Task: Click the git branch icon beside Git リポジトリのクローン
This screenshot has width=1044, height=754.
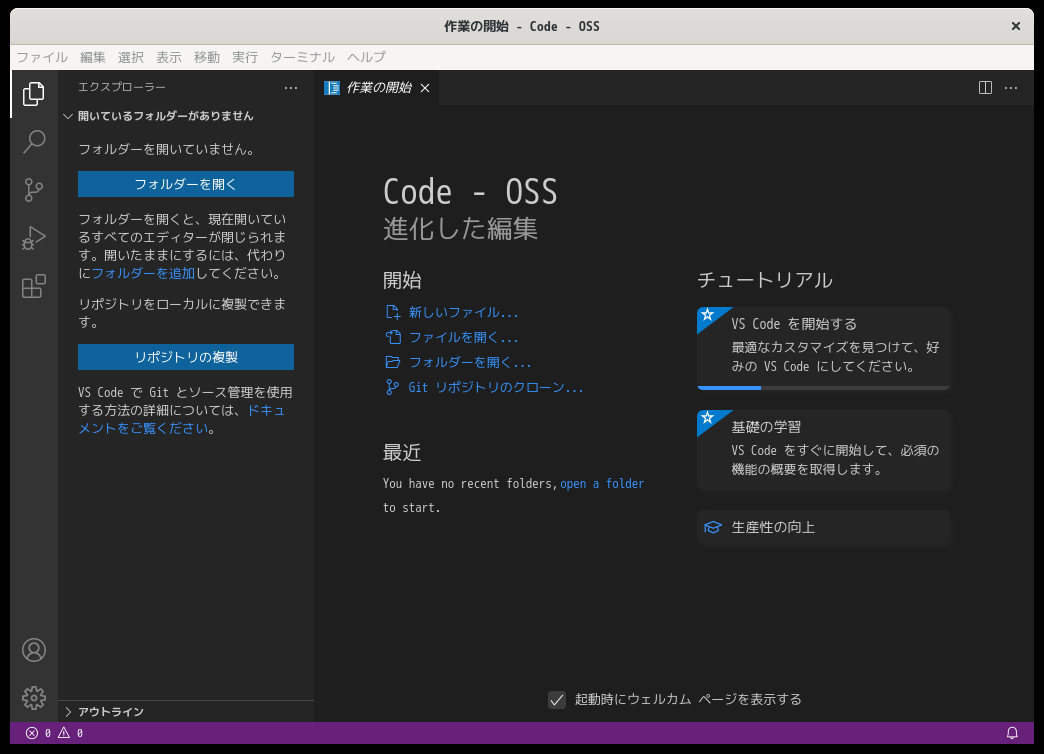Action: click(393, 387)
